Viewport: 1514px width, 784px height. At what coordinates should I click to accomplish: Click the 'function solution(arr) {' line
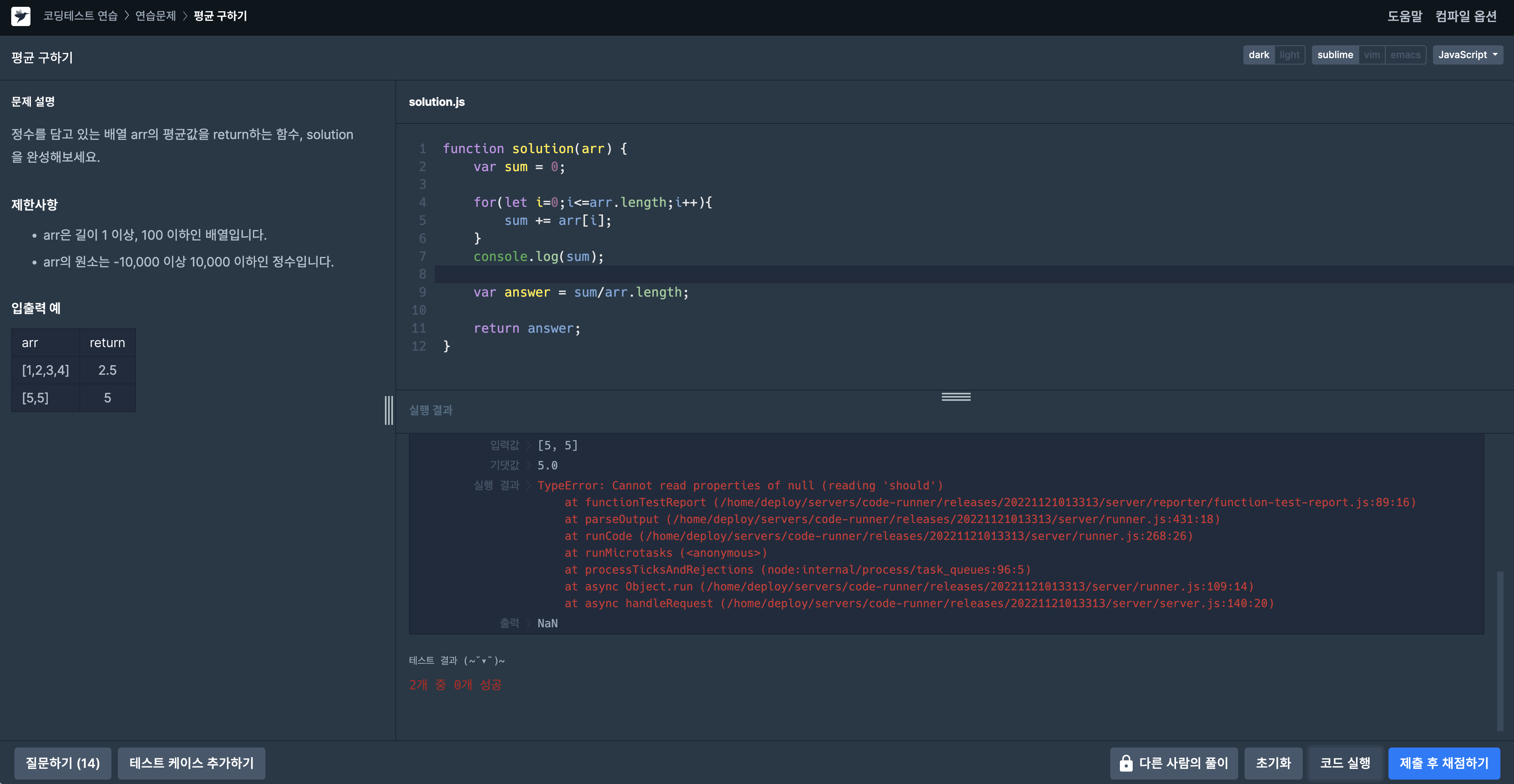[x=535, y=149]
